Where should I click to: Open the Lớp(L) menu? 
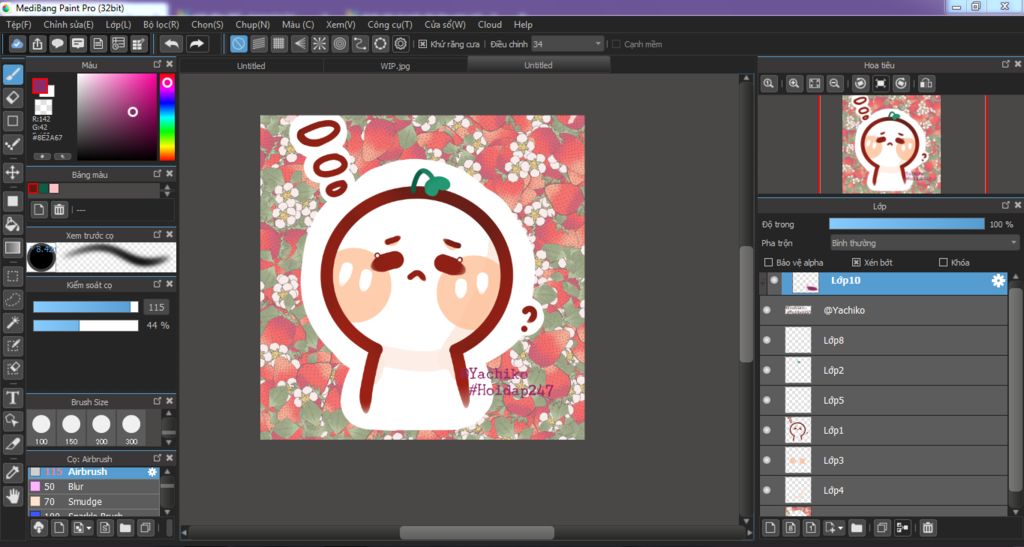[x=118, y=24]
